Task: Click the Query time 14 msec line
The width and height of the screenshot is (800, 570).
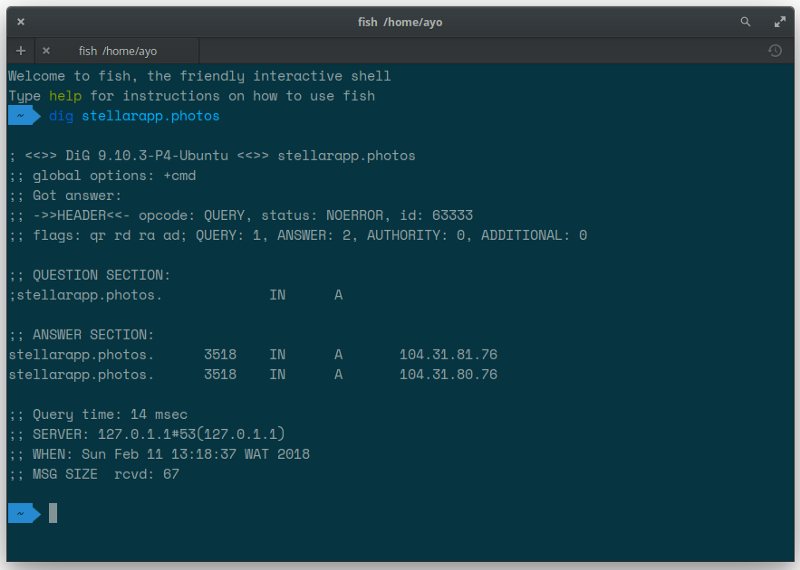Action: [98, 414]
